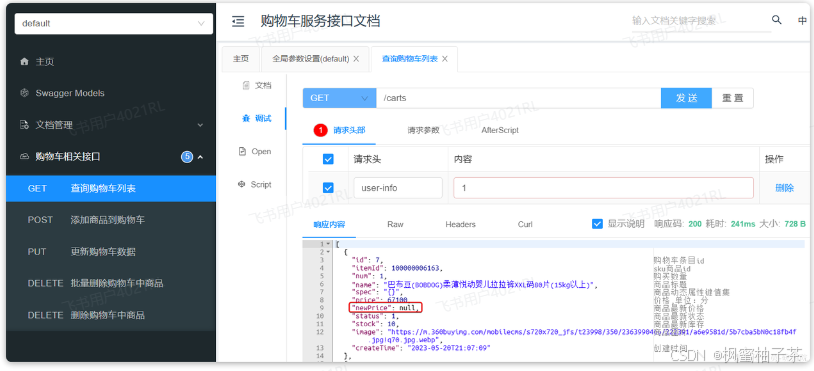The height and width of the screenshot is (371, 814).
Task: Show the Curl tab
Action: point(525,224)
